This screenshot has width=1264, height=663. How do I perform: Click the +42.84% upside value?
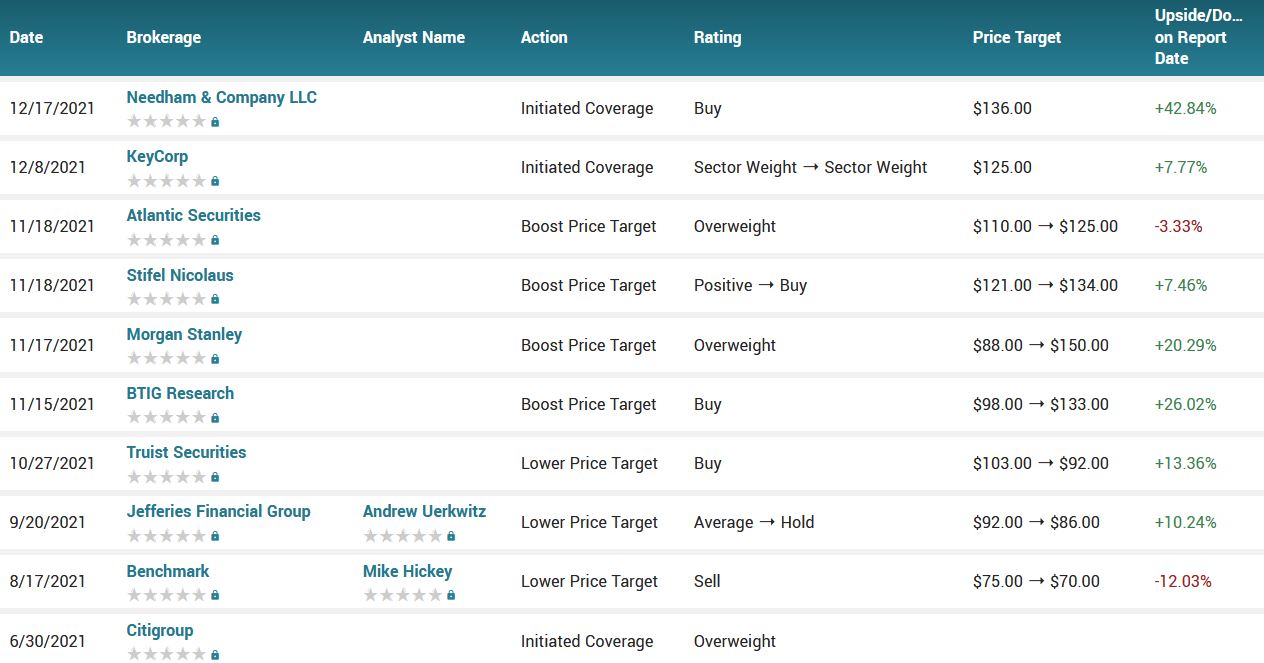tap(1185, 108)
